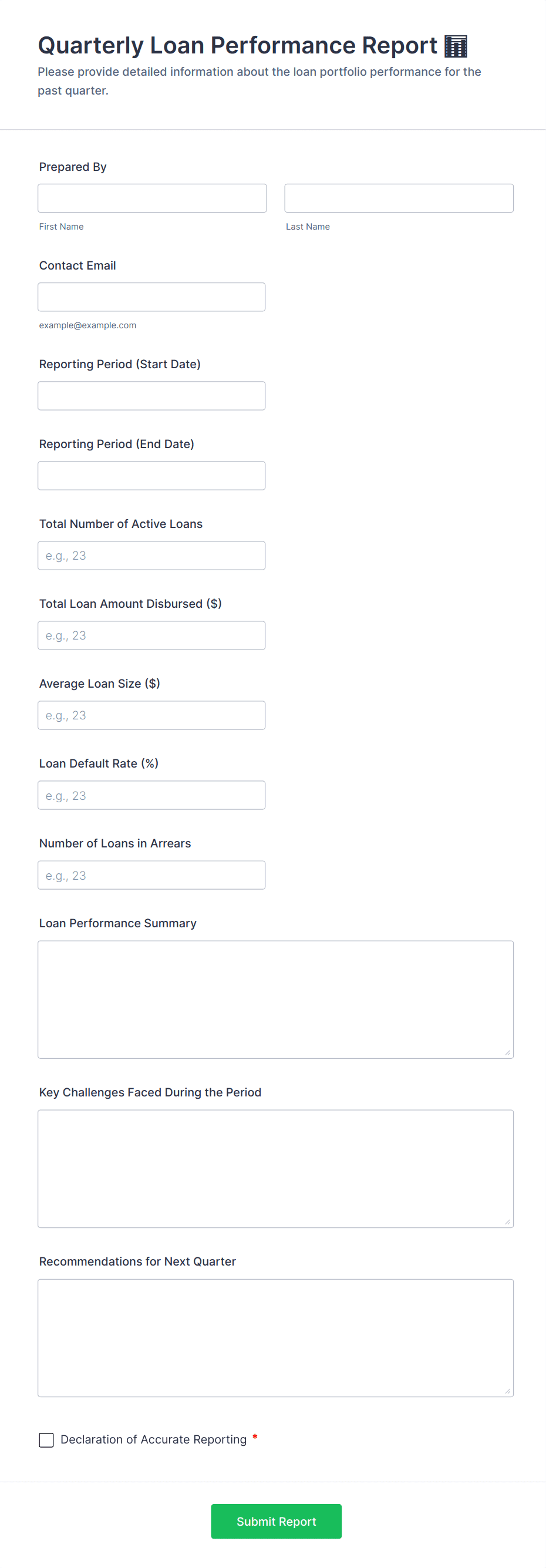
Task: Select the Reporting Period End Date field
Action: 151,475
